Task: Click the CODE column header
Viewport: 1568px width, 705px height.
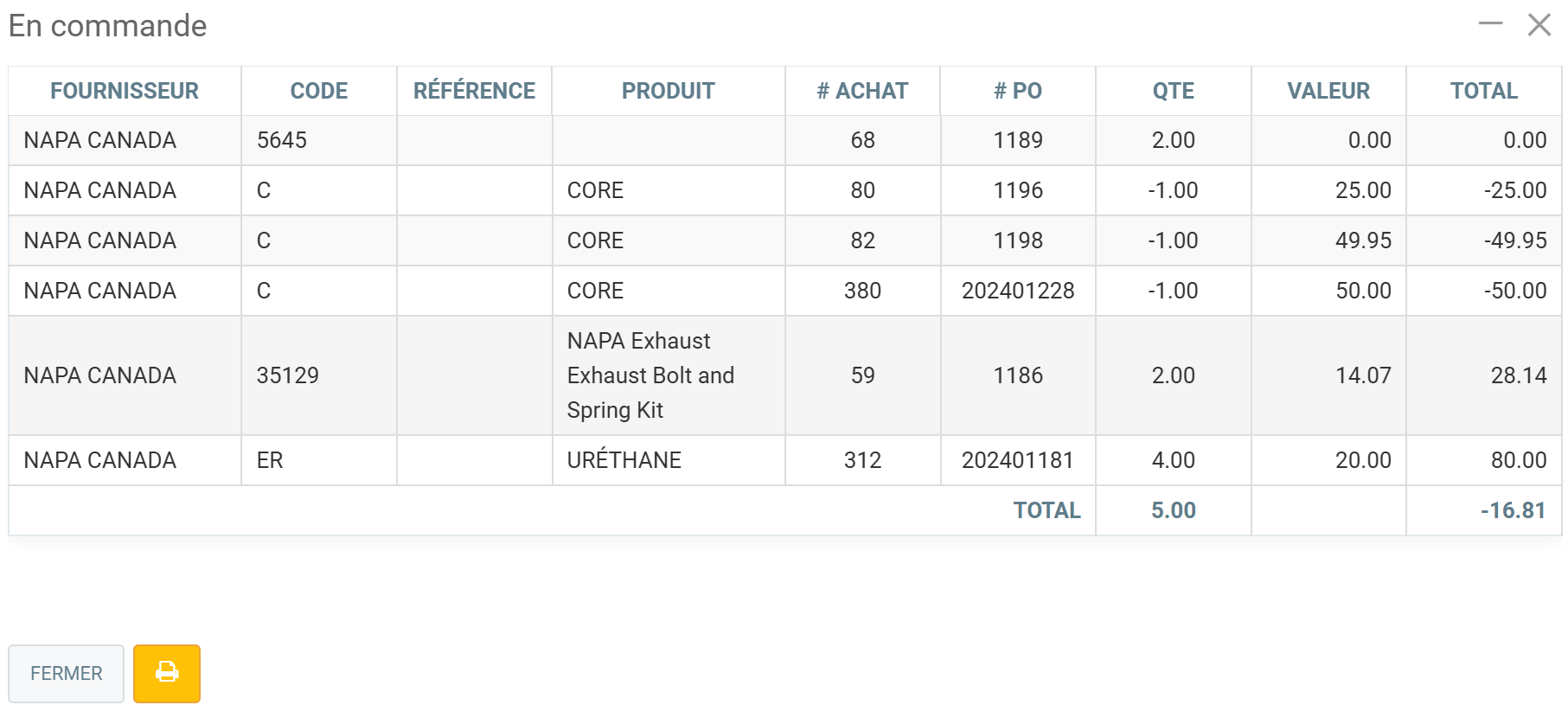Action: pos(318,91)
